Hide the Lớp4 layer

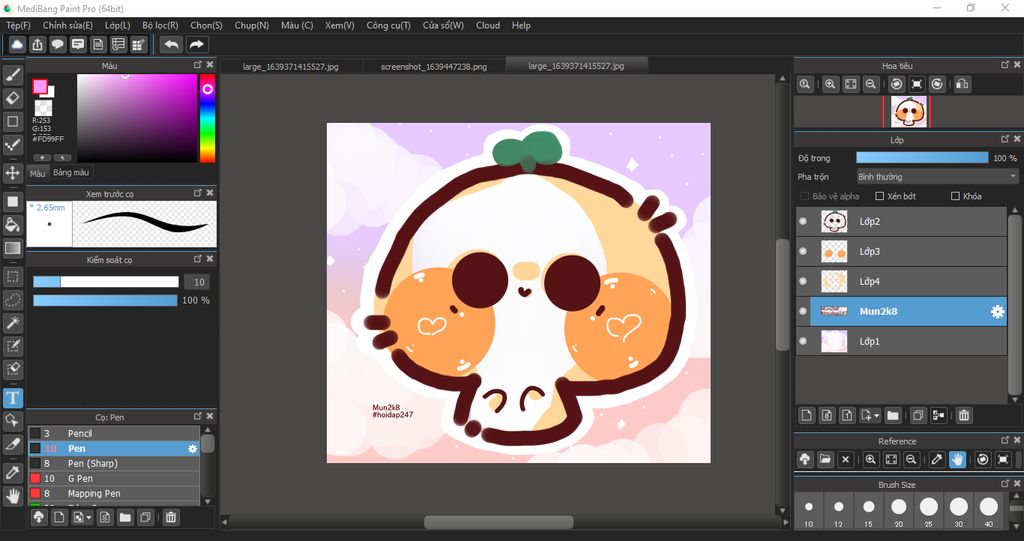click(803, 282)
